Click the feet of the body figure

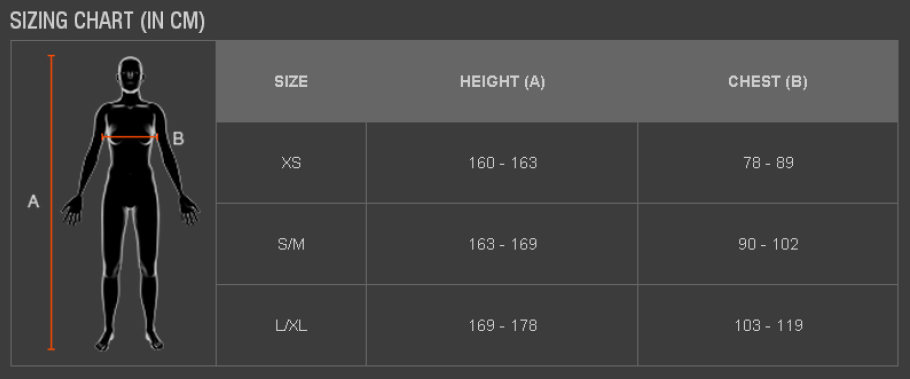(130, 340)
